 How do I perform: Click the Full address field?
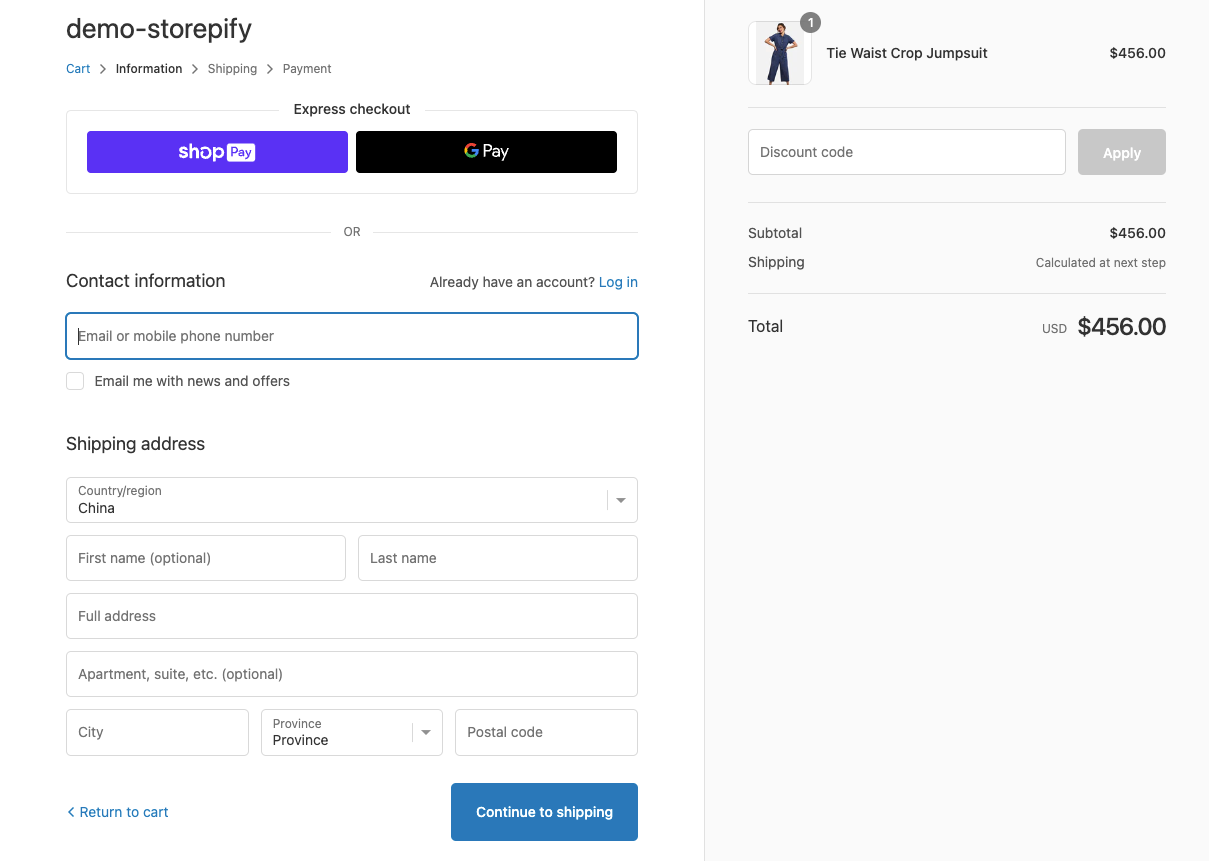pyautogui.click(x=352, y=616)
